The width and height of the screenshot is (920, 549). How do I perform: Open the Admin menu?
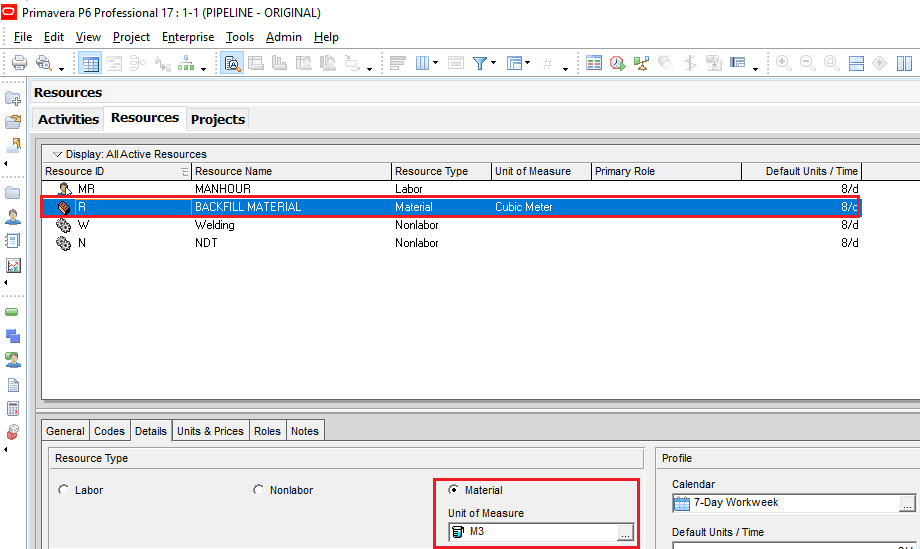point(283,37)
